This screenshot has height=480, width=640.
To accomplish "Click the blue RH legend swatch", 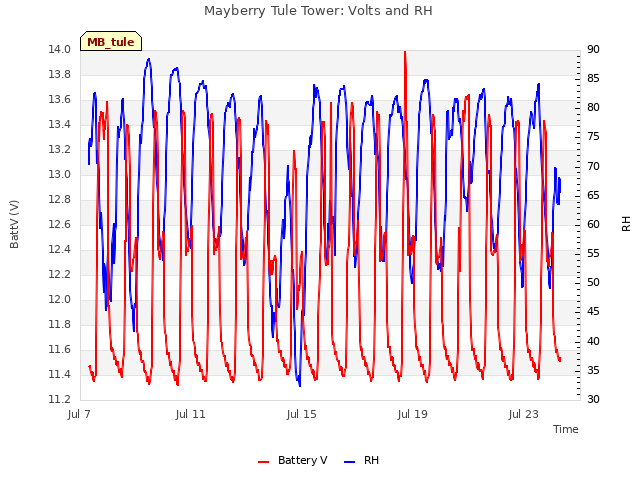I will 349,462.
